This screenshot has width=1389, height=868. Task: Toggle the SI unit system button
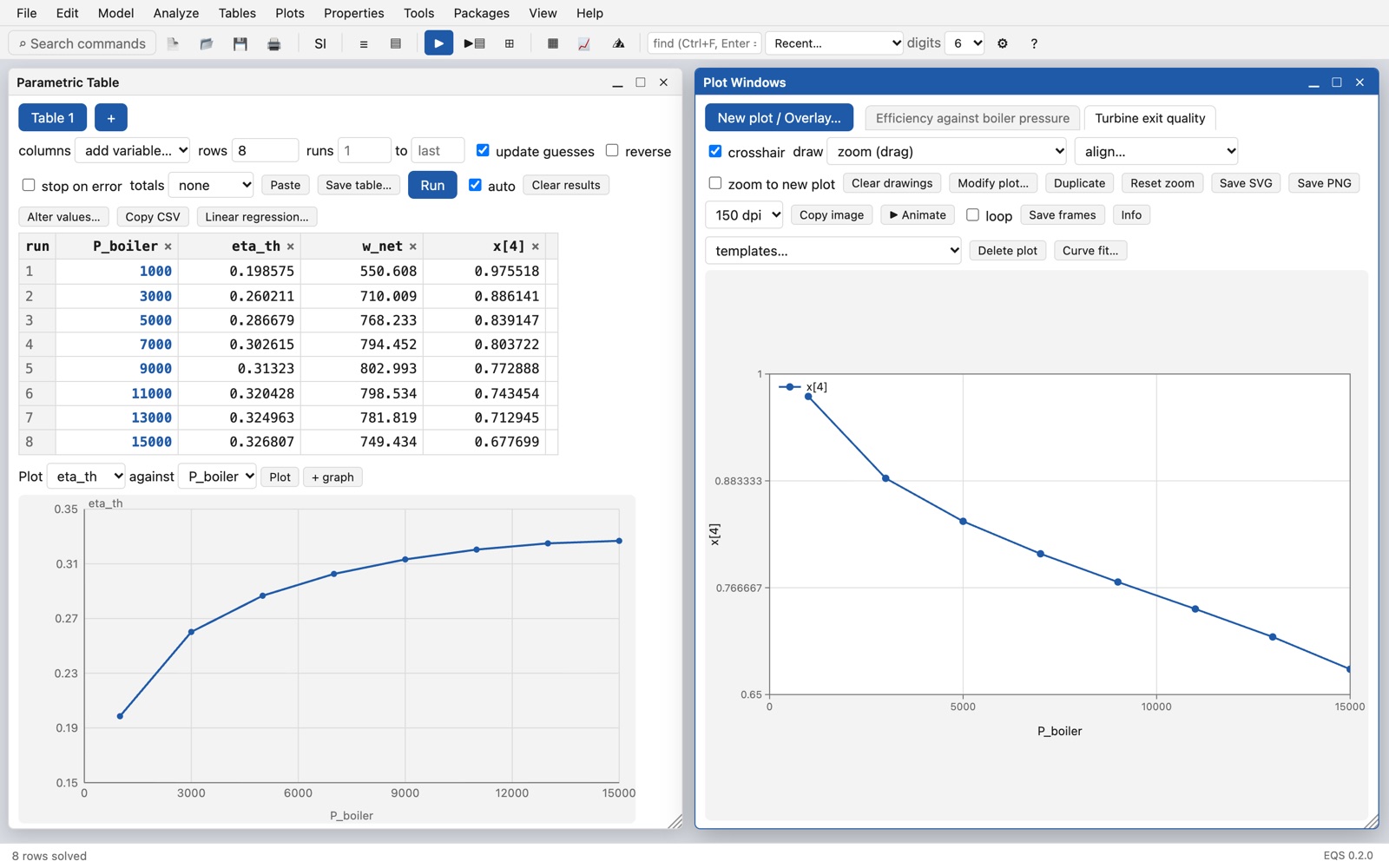pos(320,43)
